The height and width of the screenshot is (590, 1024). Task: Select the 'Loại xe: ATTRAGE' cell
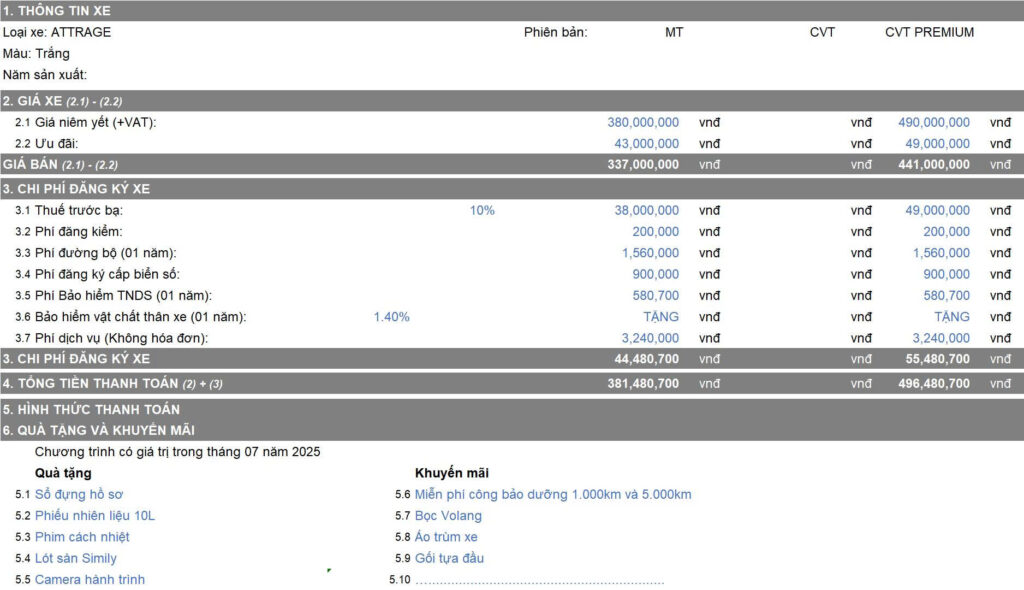tap(57, 32)
